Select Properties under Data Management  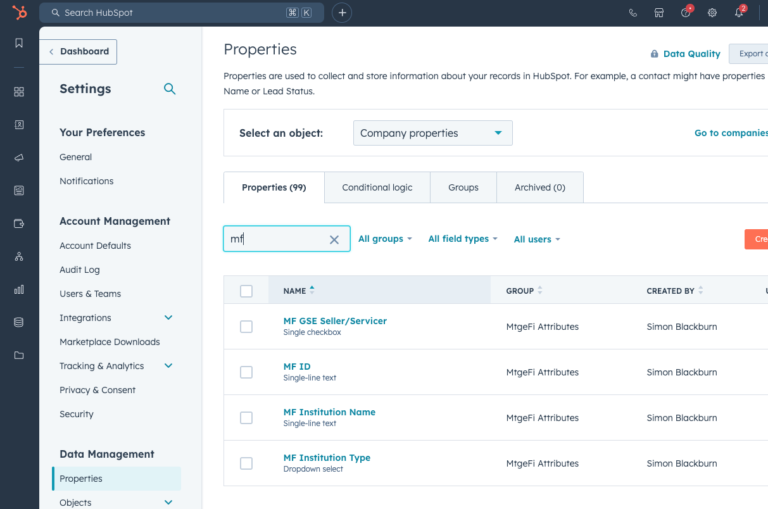click(117, 479)
